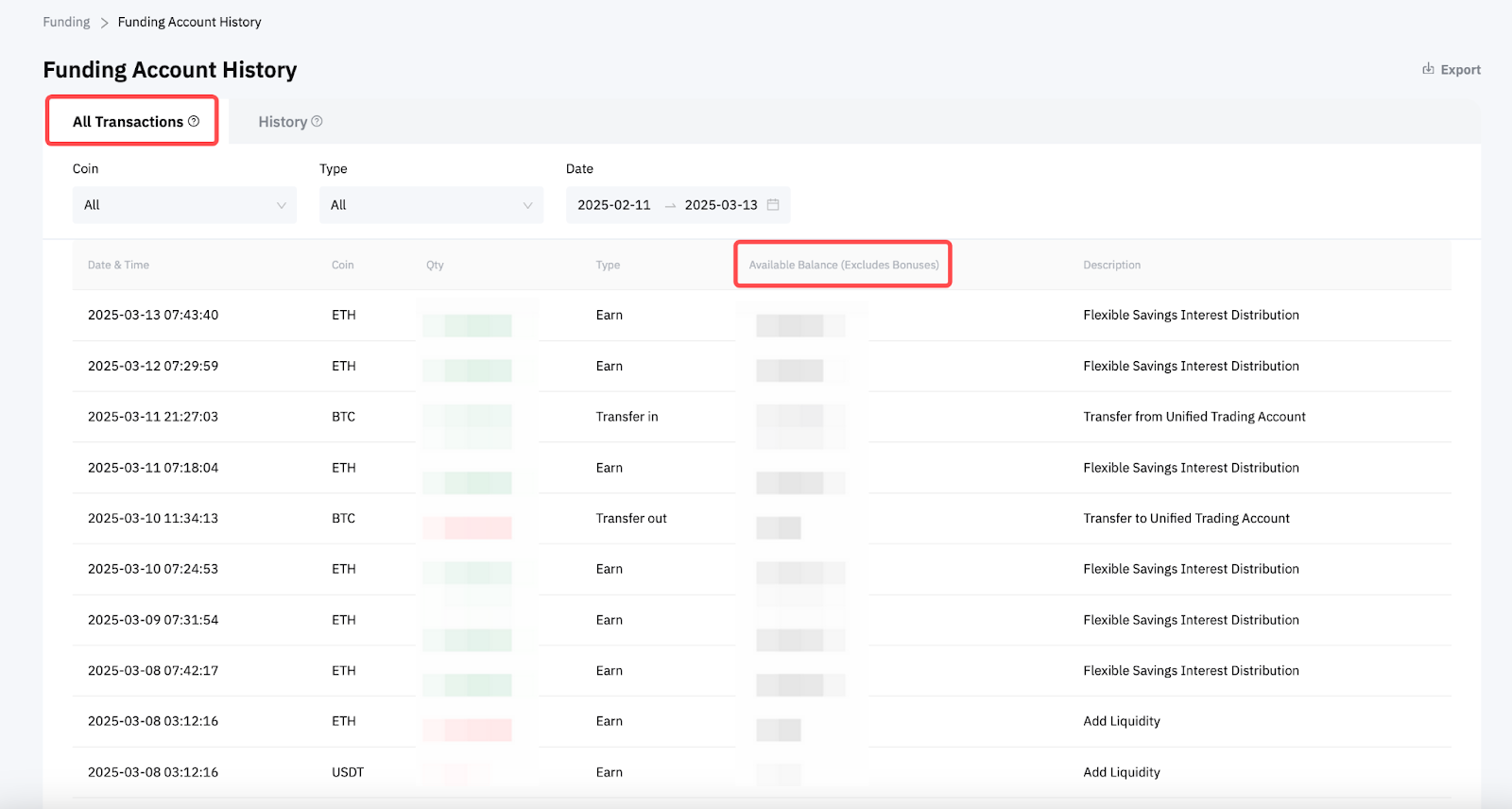1512x809 pixels.
Task: Select the Transfer to Unified Trading Account row
Action: (x=1186, y=519)
